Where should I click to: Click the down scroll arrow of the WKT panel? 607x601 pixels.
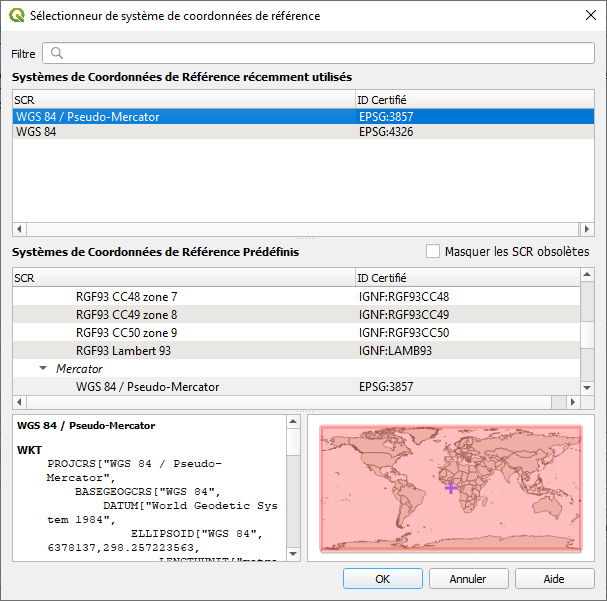[293, 554]
